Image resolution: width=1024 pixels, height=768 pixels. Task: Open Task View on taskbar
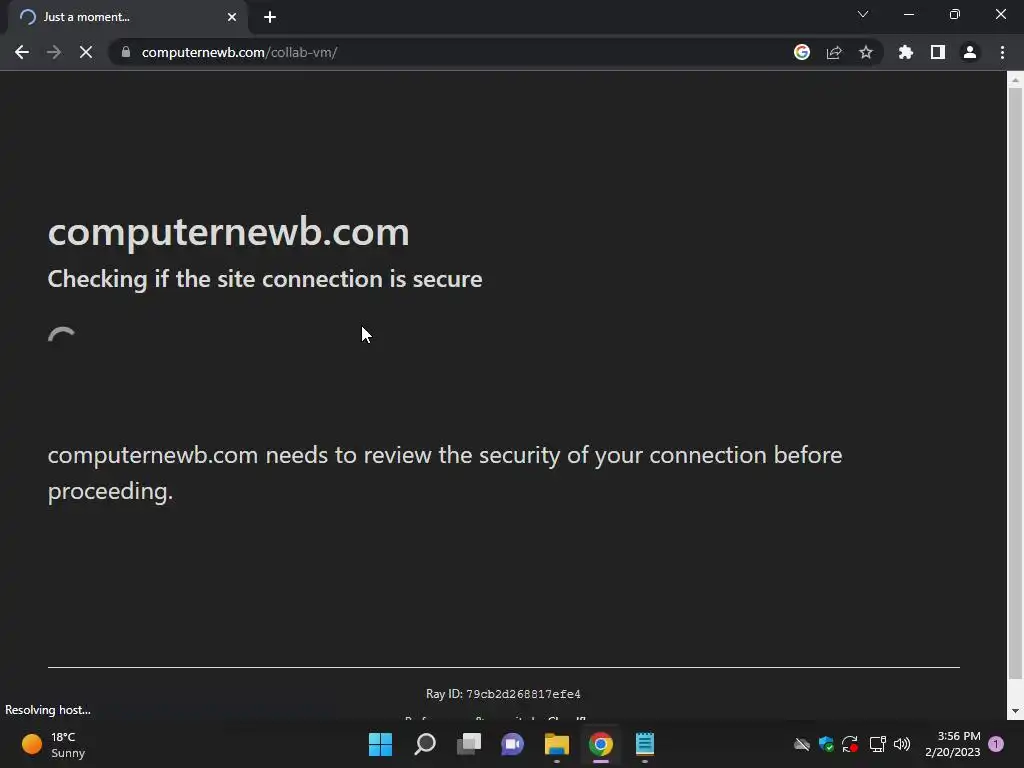[469, 744]
